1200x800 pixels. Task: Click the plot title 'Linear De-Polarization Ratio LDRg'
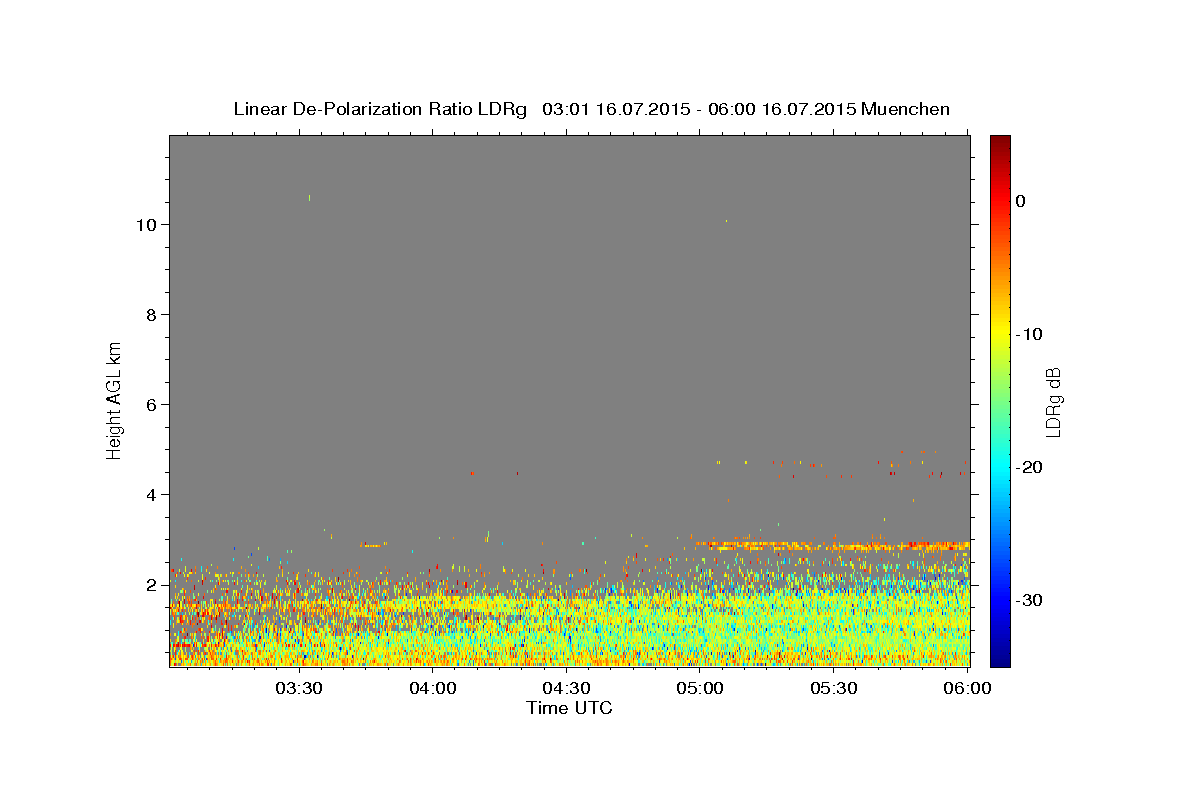pos(379,109)
